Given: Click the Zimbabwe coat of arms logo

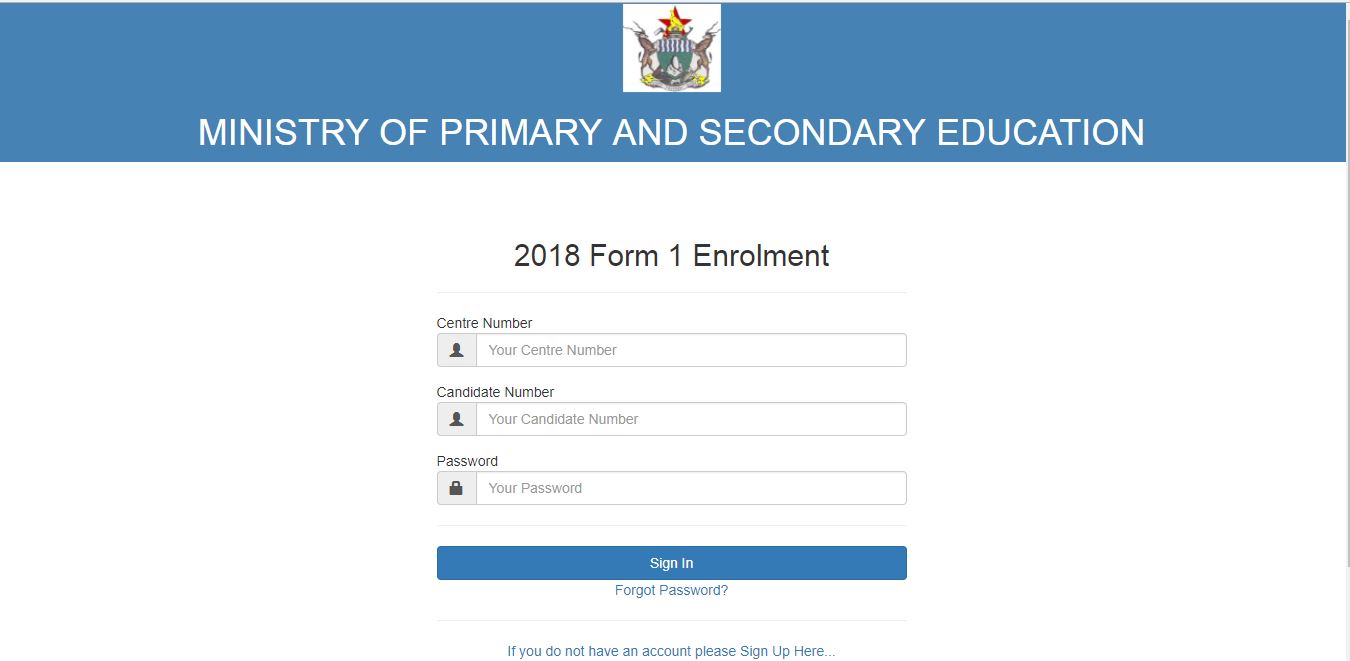Looking at the screenshot, I should click(x=672, y=48).
